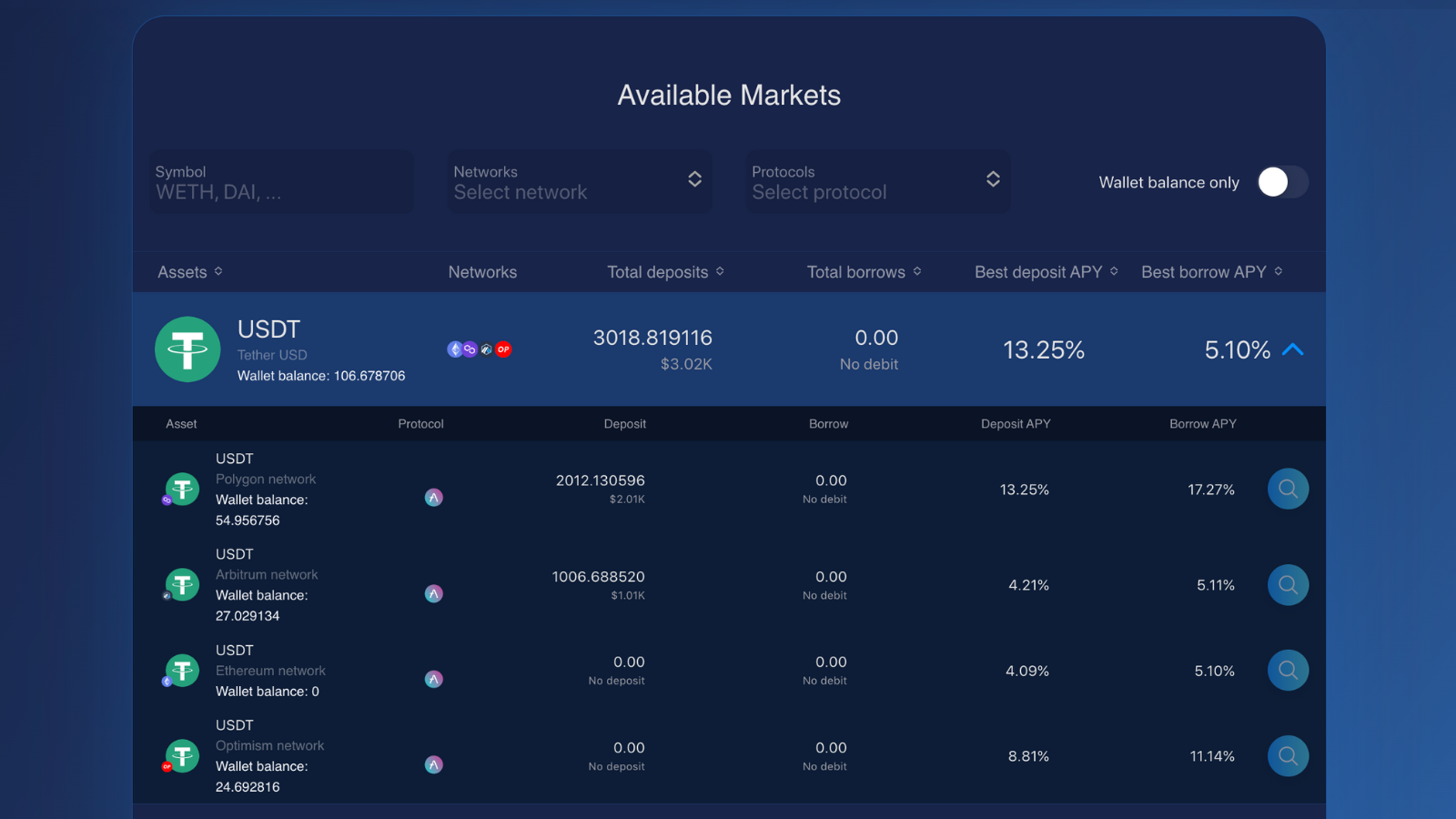1456x819 pixels.
Task: Click the USDT token icon for Polygon network
Action: [182, 489]
